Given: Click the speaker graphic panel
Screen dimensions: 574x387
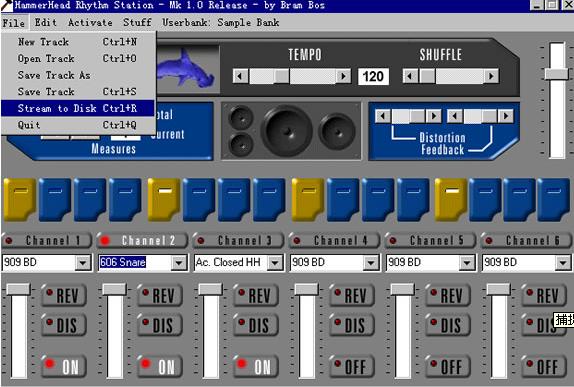Looking at the screenshot, I should 291,131.
